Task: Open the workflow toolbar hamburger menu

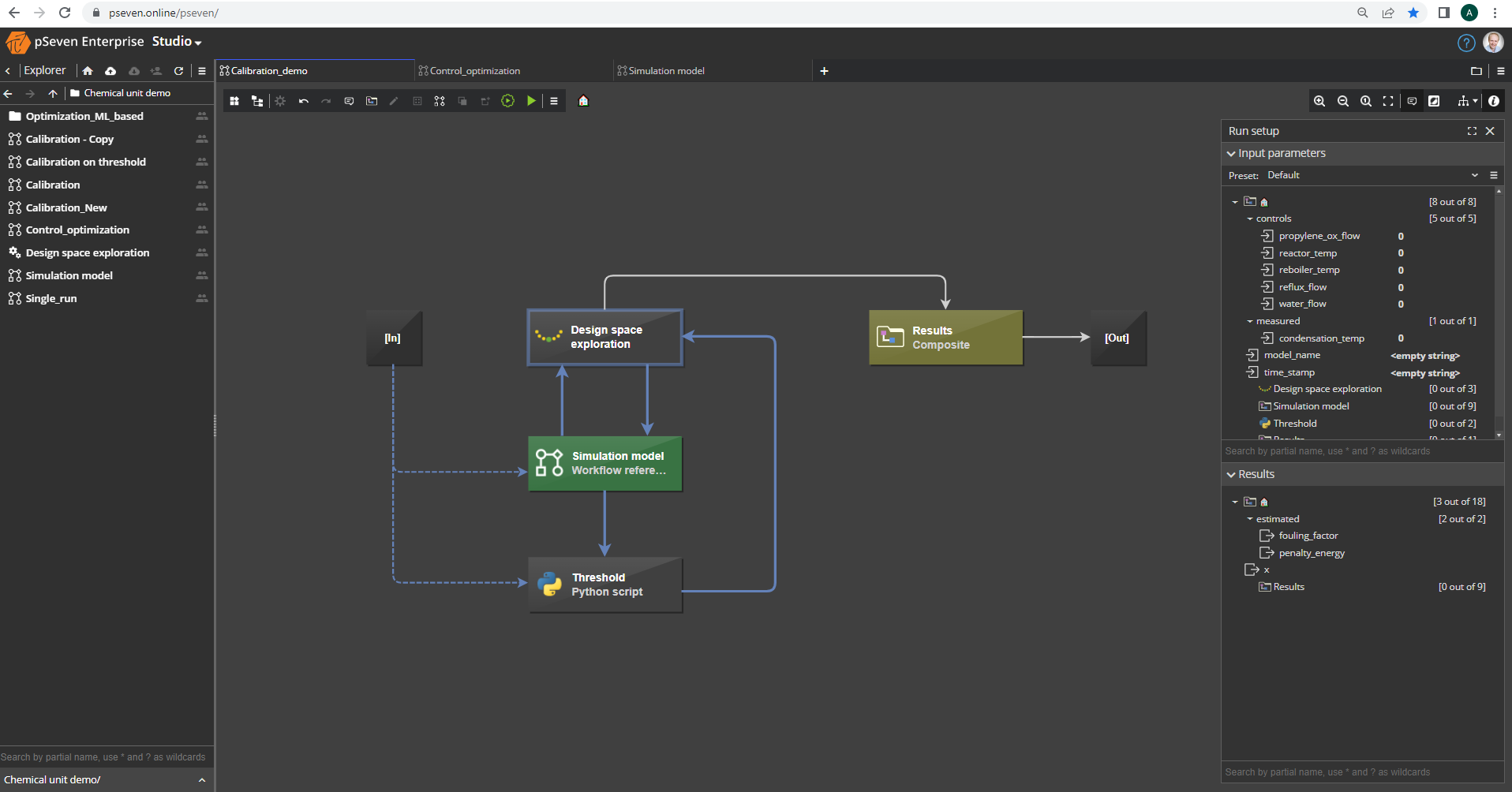Action: click(x=554, y=101)
